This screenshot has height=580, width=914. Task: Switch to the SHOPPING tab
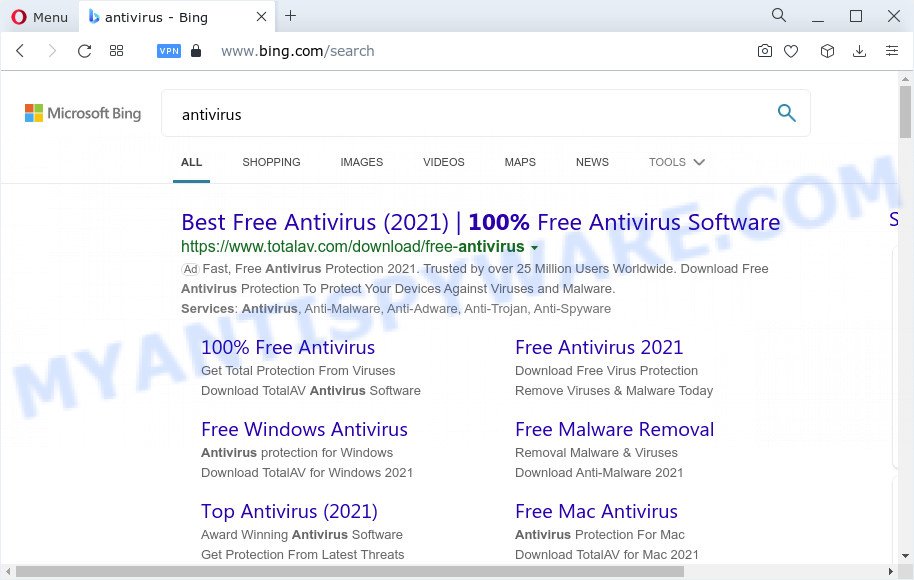(272, 162)
